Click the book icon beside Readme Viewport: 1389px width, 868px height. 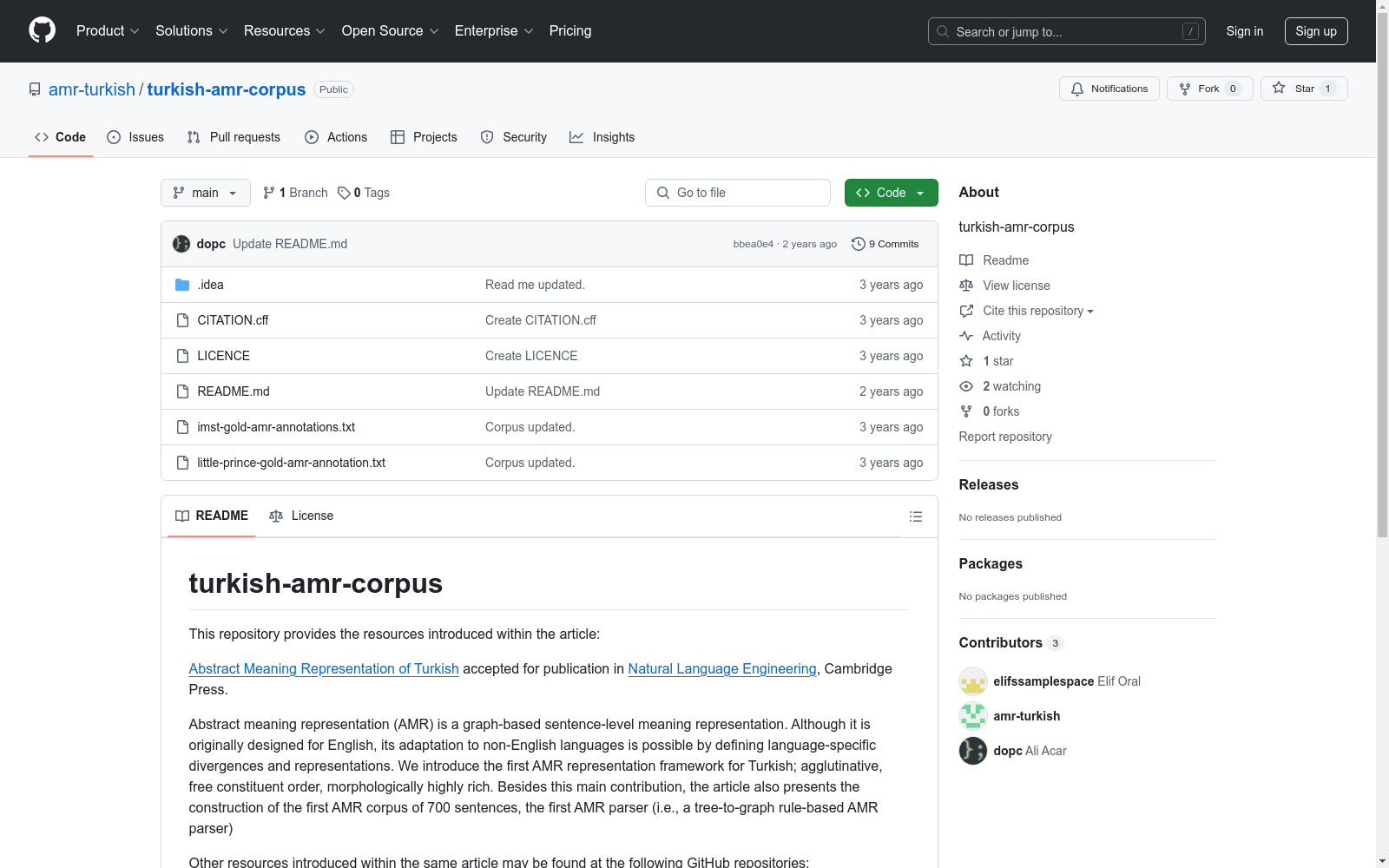(966, 260)
